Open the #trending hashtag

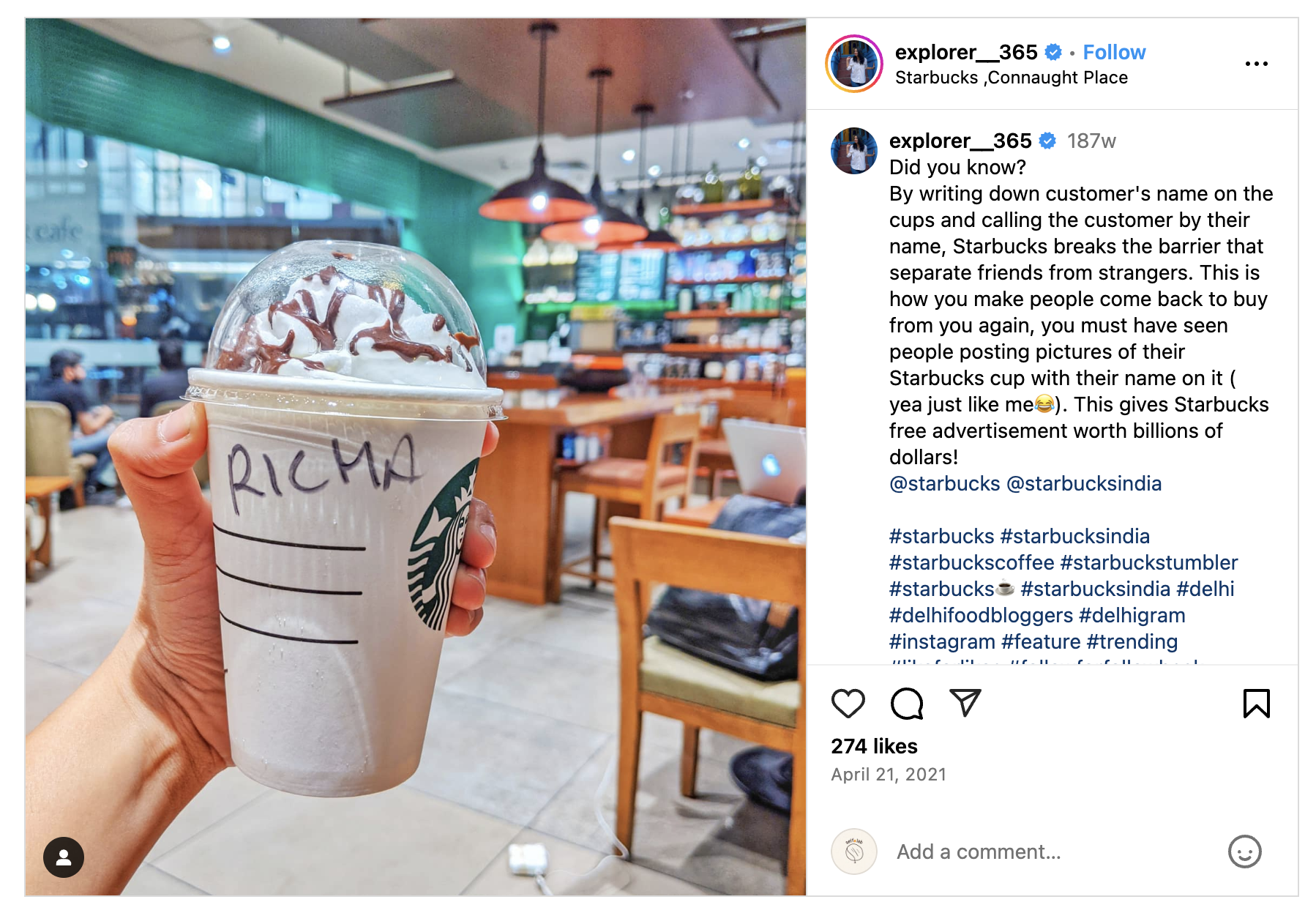coord(1132,641)
